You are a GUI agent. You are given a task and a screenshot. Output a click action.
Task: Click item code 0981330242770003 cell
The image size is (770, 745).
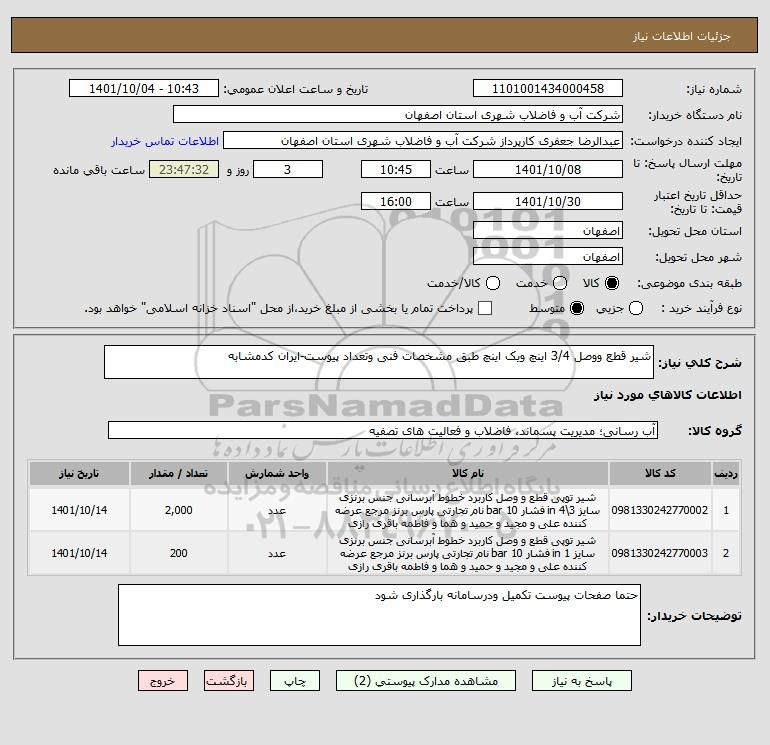point(660,553)
